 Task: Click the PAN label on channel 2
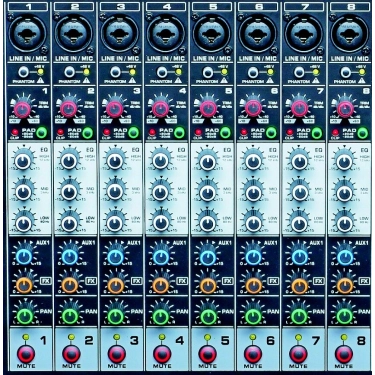click(x=91, y=312)
